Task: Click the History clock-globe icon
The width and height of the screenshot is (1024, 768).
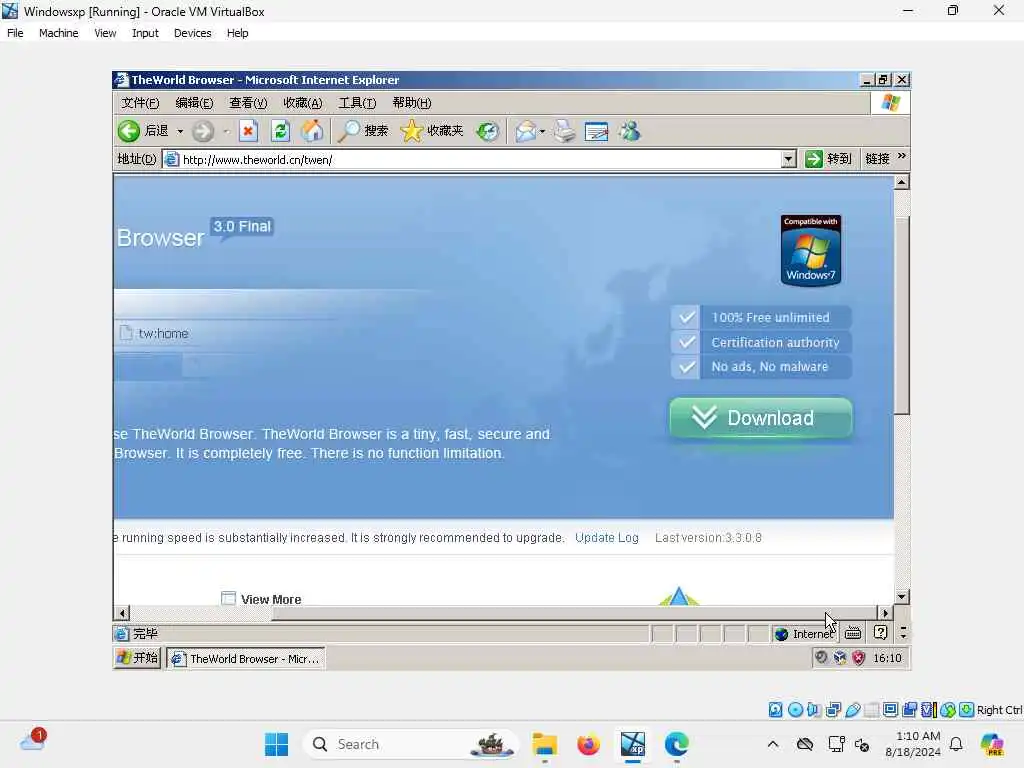Action: point(487,131)
